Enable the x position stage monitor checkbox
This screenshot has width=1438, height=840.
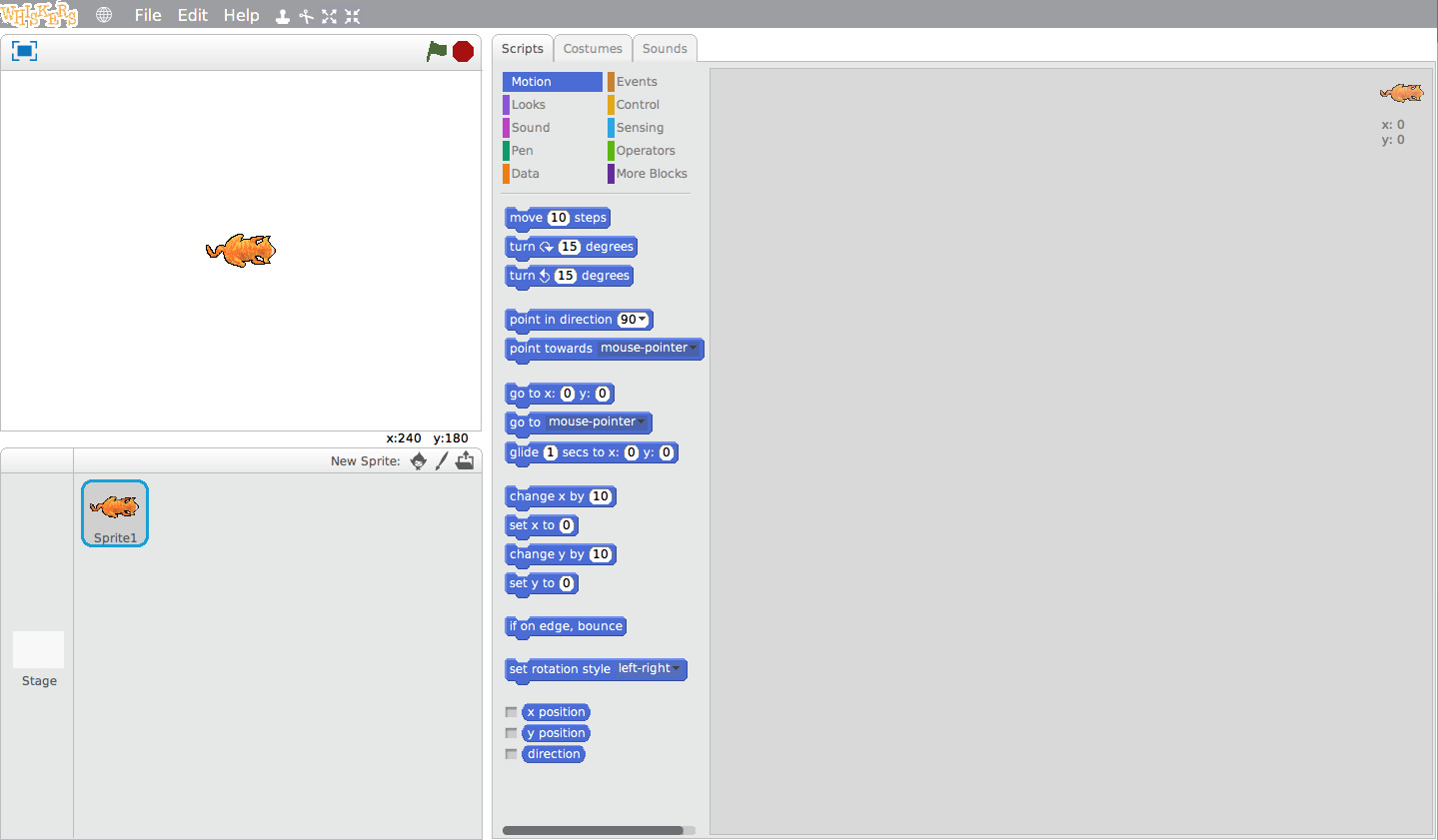pyautogui.click(x=512, y=712)
